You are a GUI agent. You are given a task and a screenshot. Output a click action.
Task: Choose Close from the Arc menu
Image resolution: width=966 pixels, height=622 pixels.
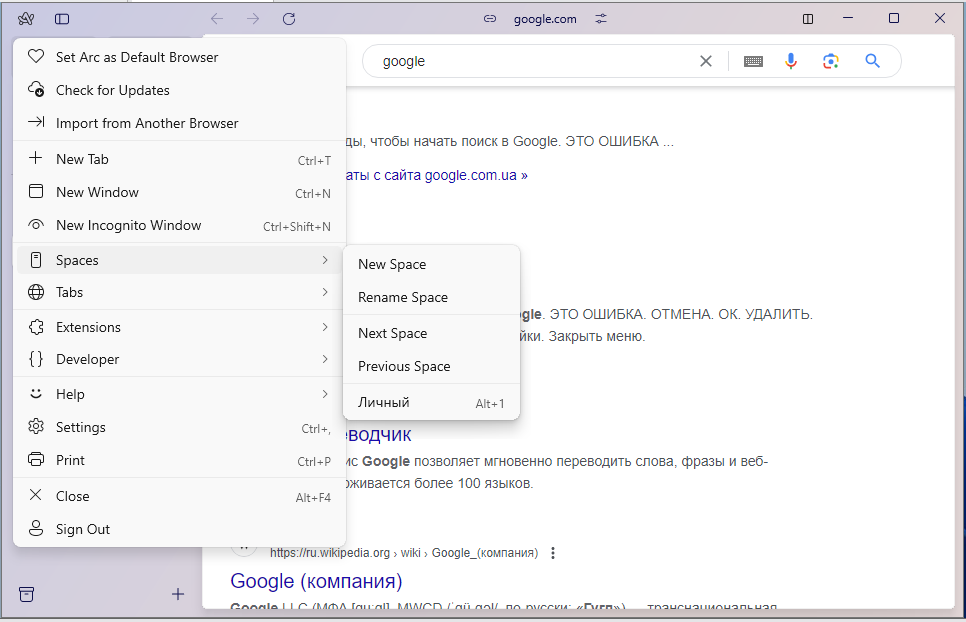click(179, 496)
